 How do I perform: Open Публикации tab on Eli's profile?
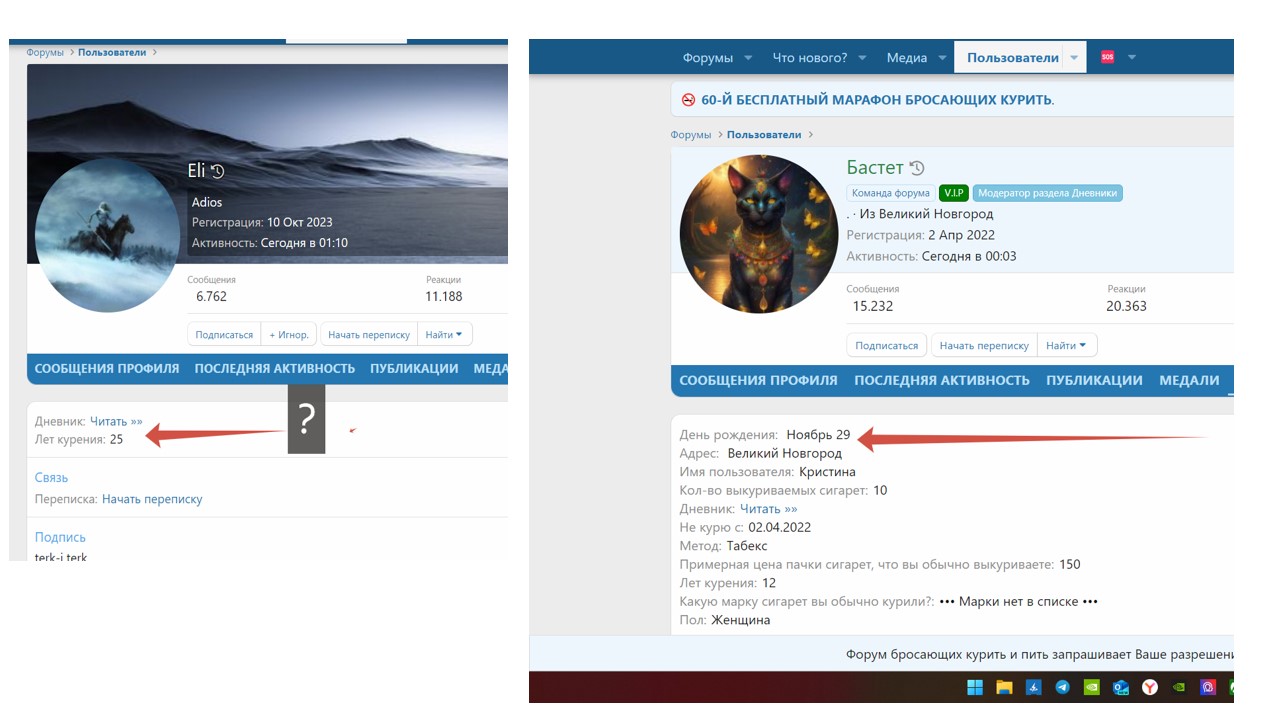click(x=414, y=368)
